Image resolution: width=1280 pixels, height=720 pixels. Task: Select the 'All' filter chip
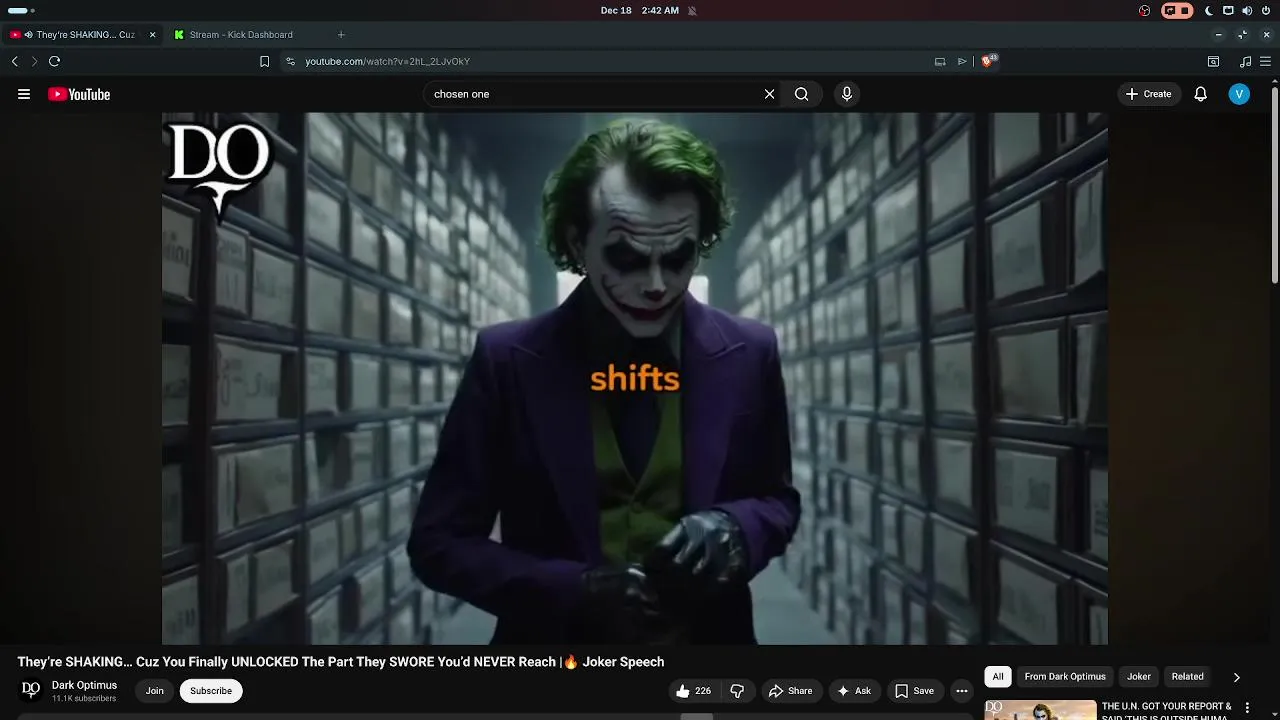click(997, 677)
